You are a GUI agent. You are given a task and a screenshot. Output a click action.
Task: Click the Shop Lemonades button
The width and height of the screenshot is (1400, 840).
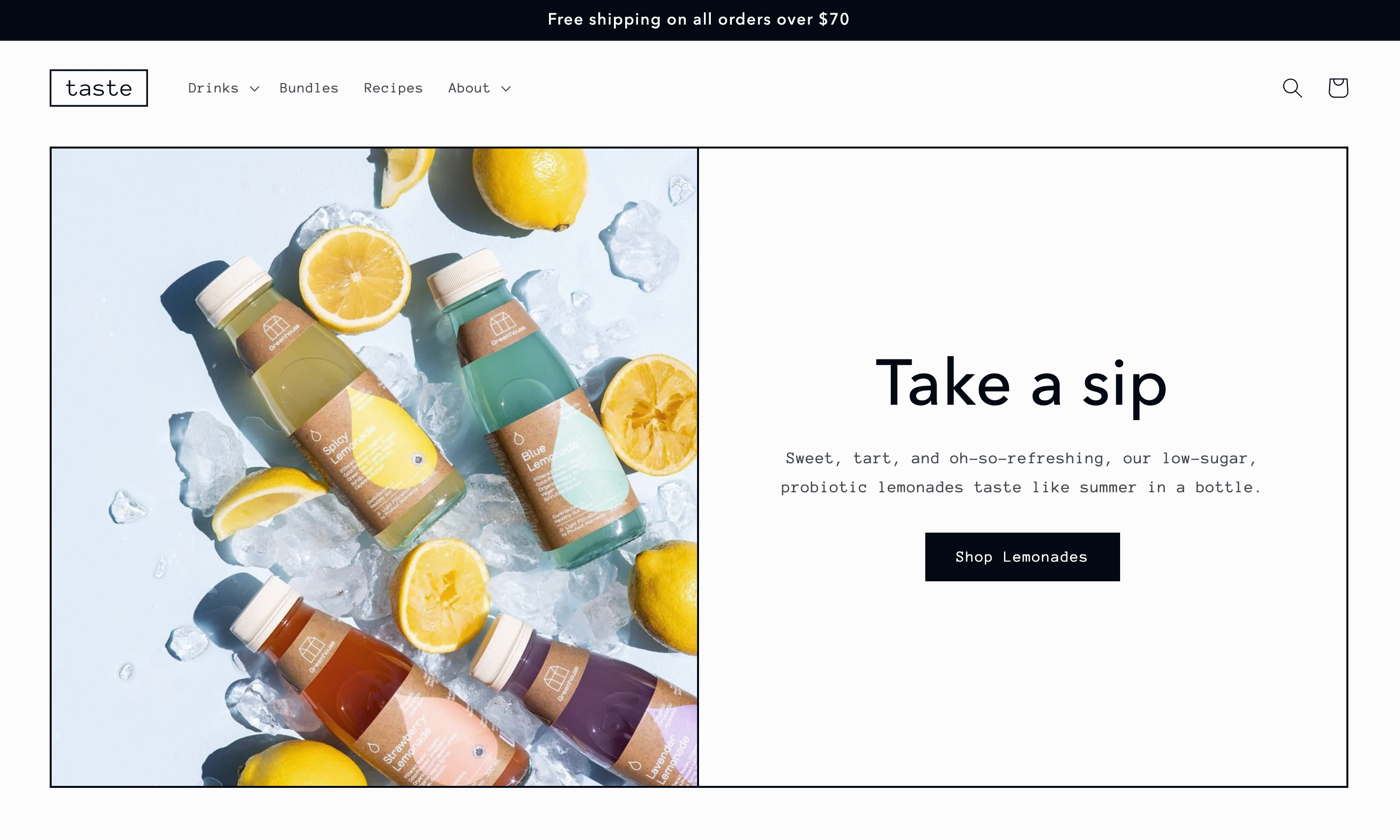click(1022, 556)
